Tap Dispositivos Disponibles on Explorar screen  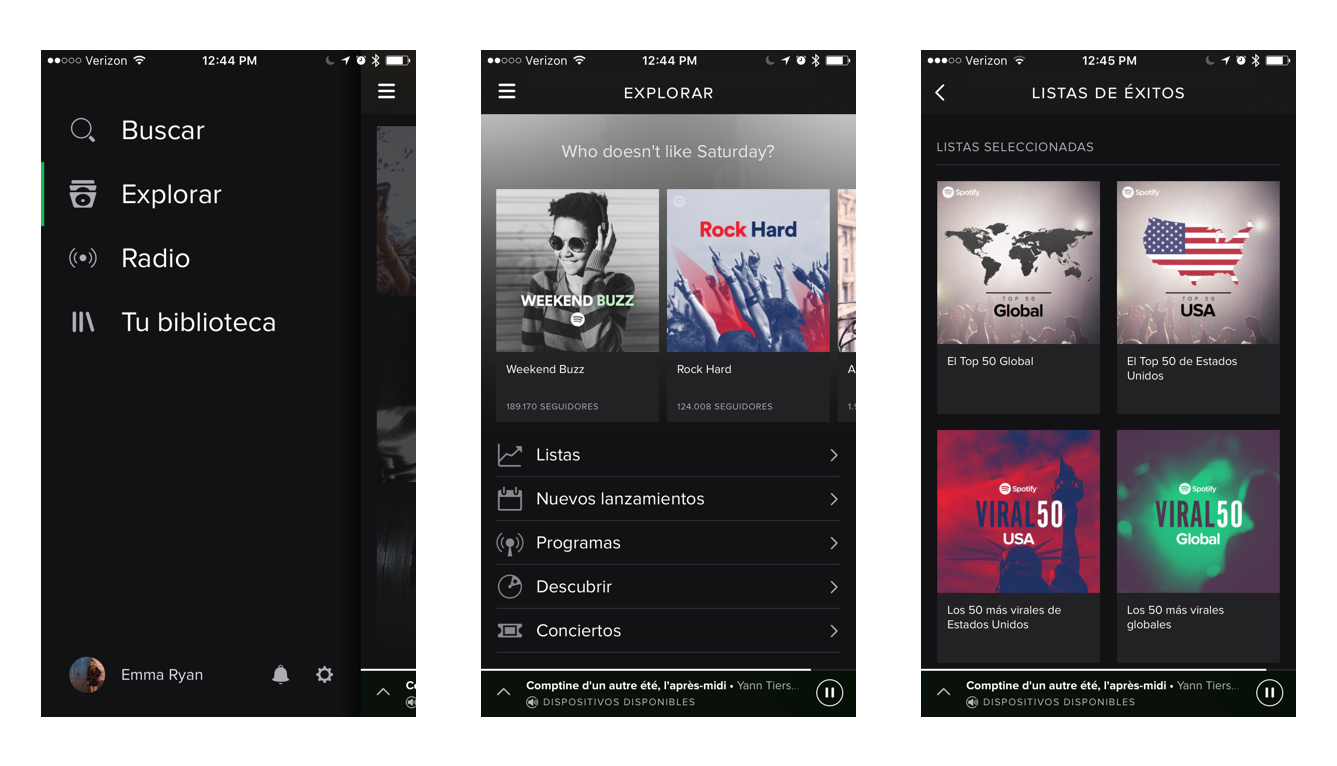pyautogui.click(x=619, y=702)
